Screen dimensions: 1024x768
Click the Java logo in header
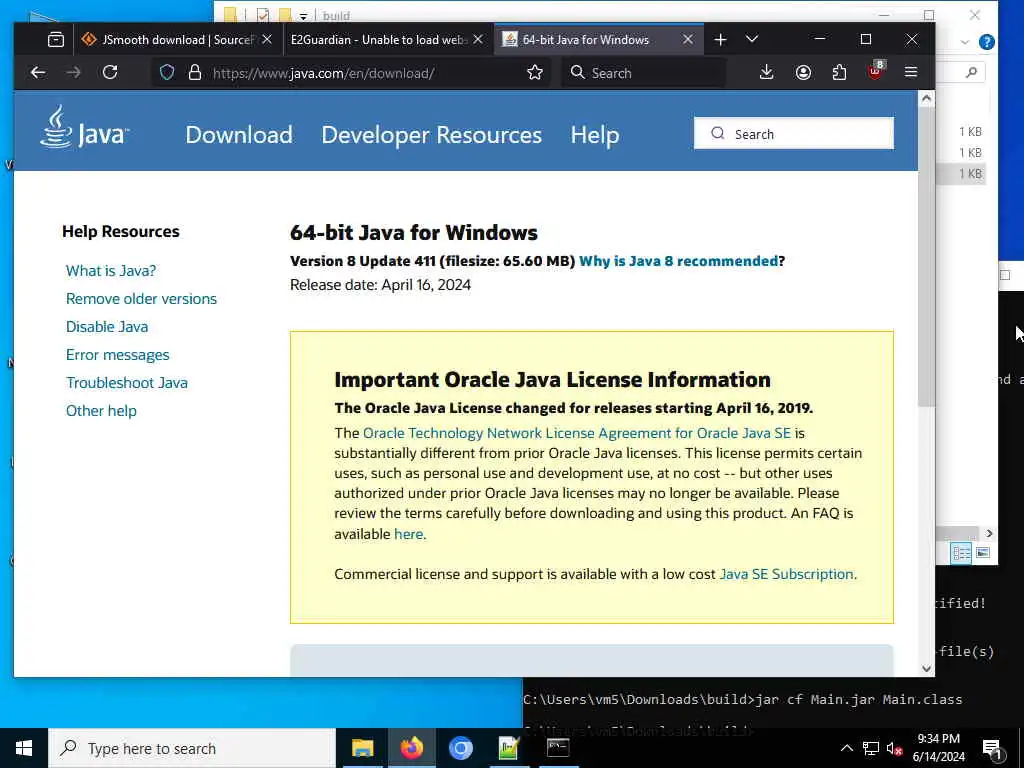tap(84, 128)
